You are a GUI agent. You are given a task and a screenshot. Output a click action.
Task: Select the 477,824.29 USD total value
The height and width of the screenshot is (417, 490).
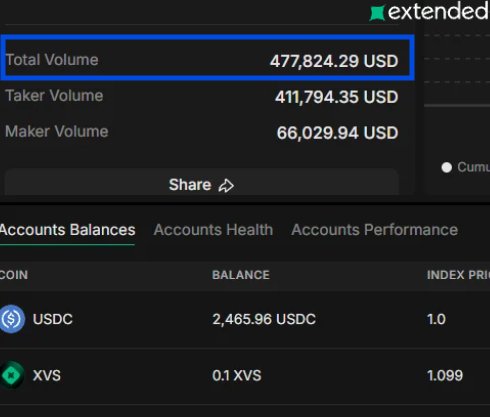334,61
